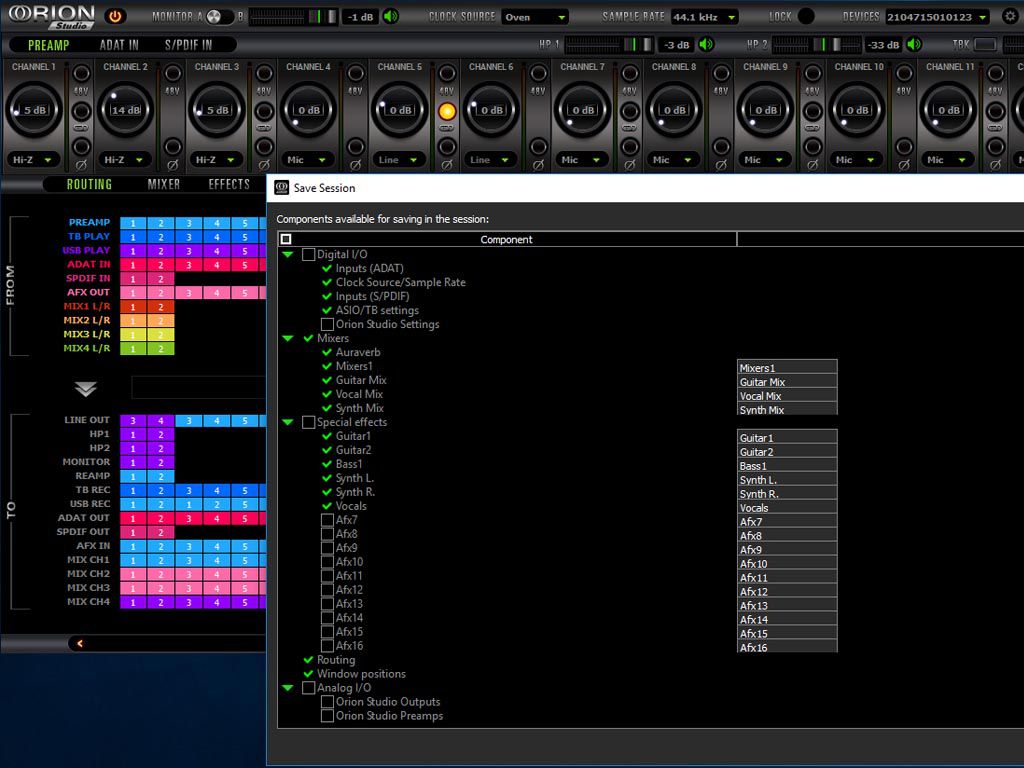Click the MIX1 L/R source channel 1 cell

(133, 307)
